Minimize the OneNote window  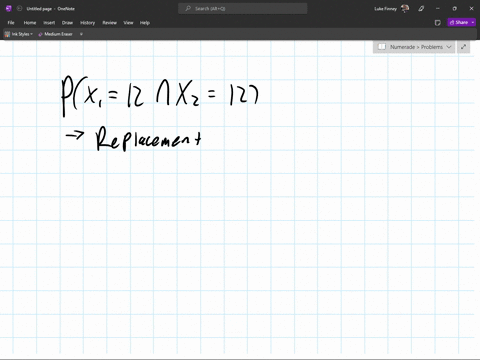tap(438, 9)
